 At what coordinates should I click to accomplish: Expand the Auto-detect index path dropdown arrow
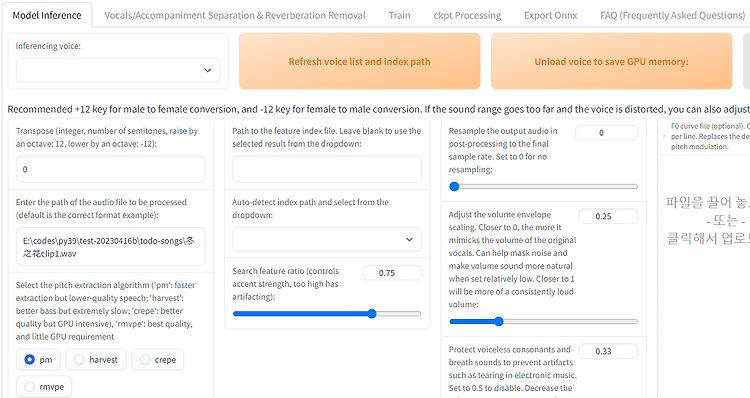coord(409,239)
